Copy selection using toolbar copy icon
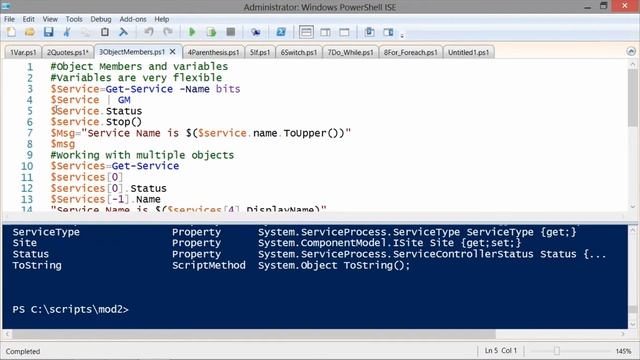 click(86, 32)
